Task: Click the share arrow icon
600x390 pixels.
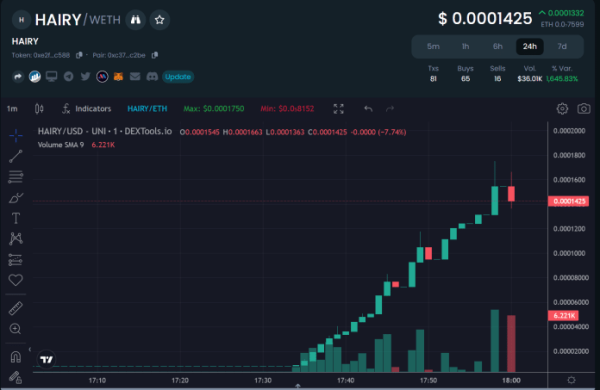Action: (18, 77)
